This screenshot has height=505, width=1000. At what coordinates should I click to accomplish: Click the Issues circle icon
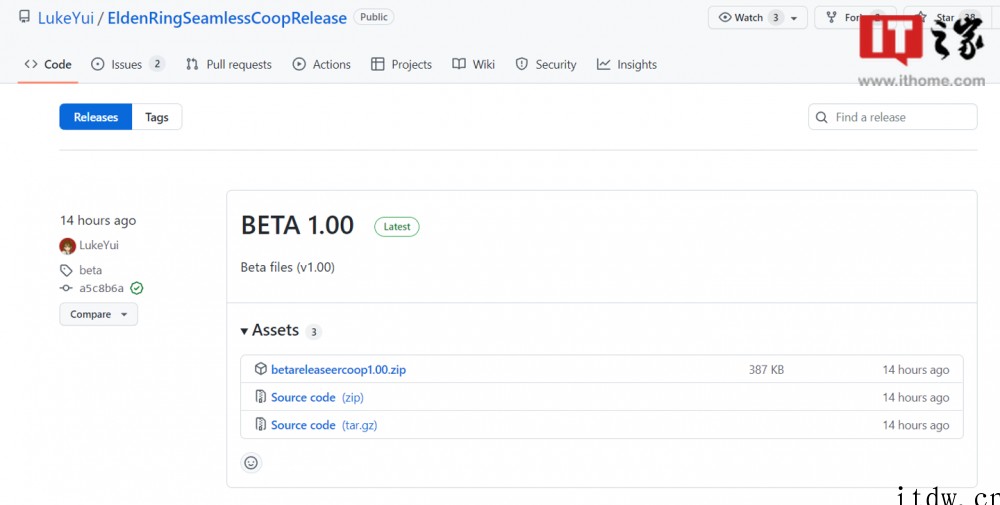(x=98, y=64)
